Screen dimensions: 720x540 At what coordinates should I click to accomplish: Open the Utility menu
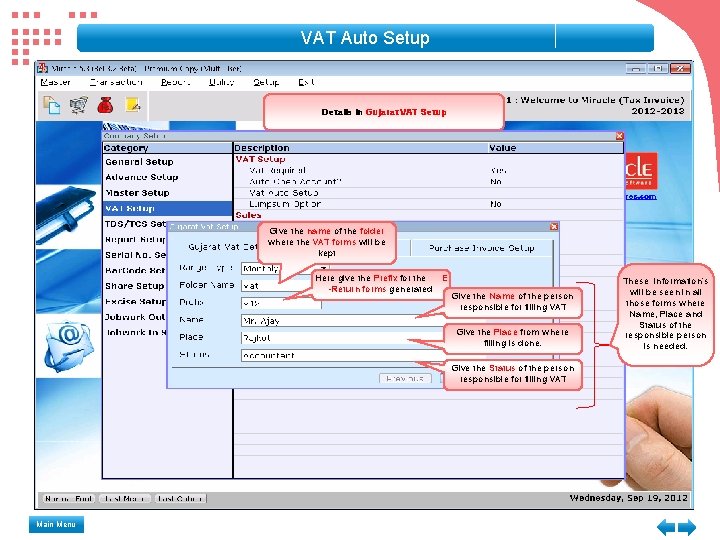(221, 82)
